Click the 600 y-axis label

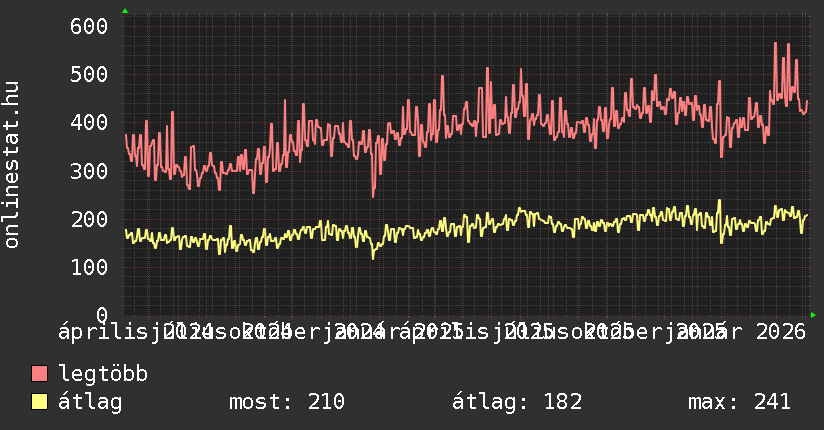[88, 26]
